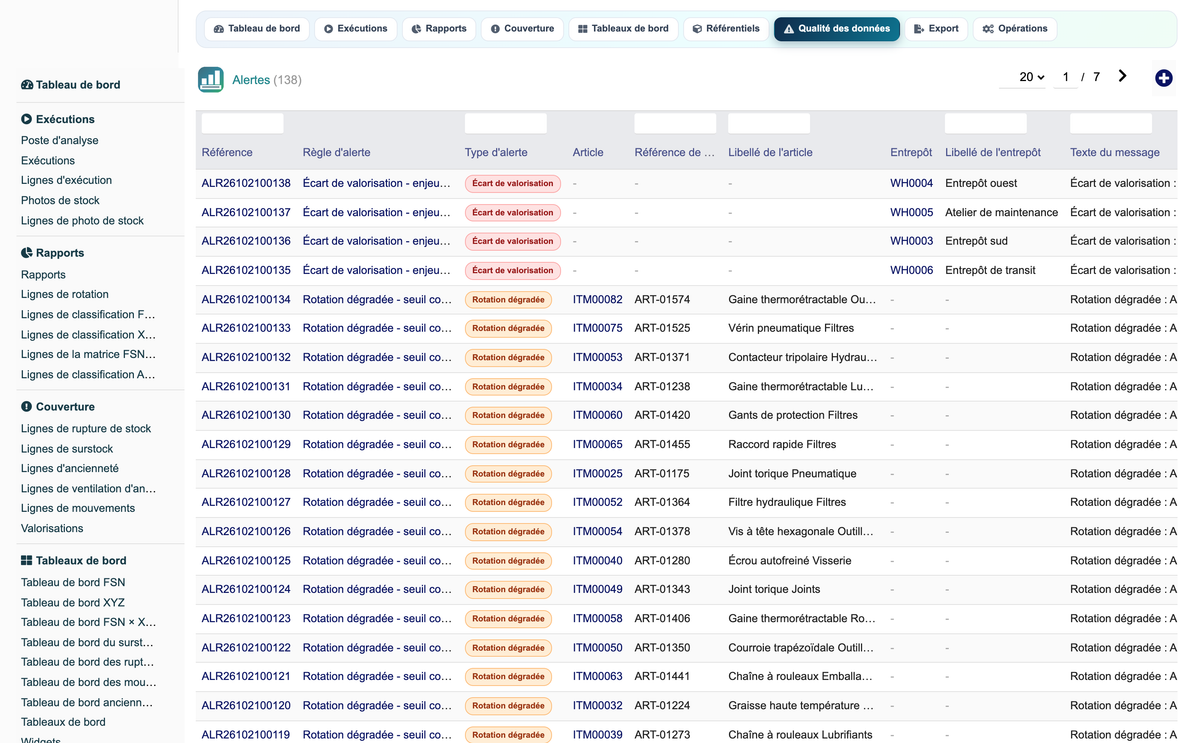Image resolution: width=1200 pixels, height=743 pixels.
Task: Sort by Référence column header
Action: (227, 153)
